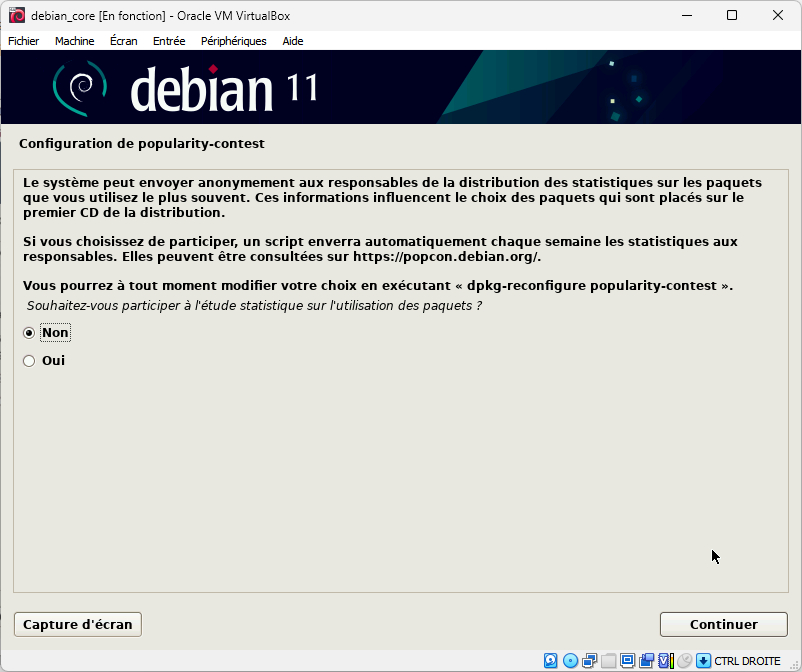Open the Entrée menu
802x672 pixels.
point(169,41)
